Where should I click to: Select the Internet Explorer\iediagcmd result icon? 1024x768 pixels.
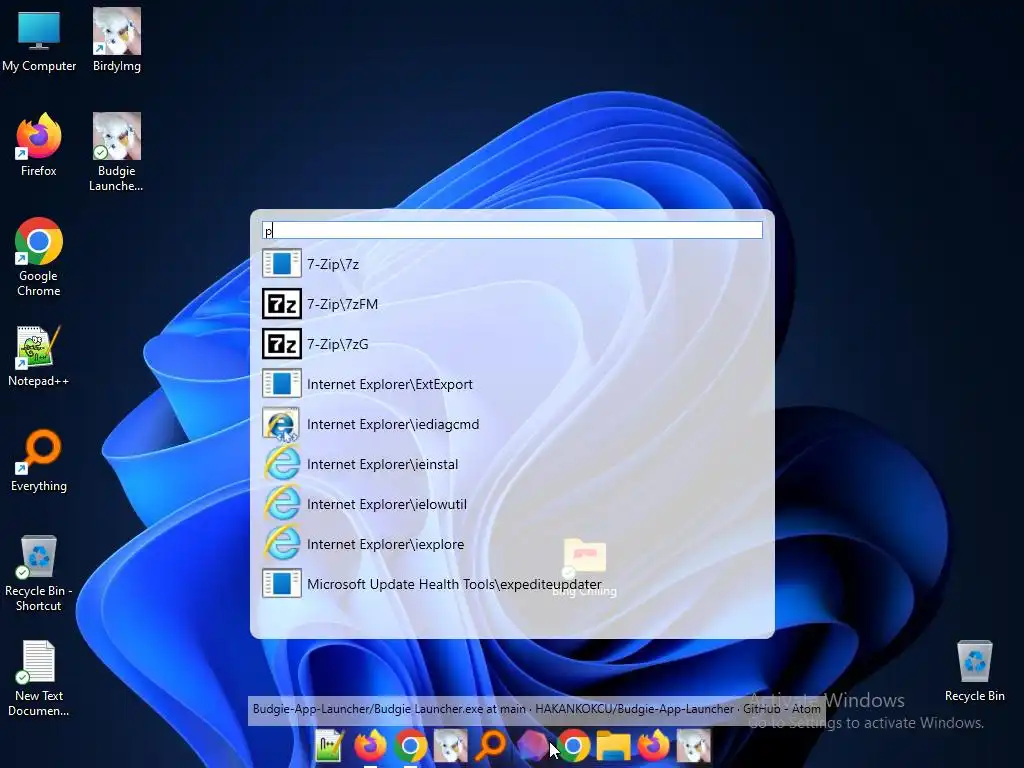(x=281, y=424)
